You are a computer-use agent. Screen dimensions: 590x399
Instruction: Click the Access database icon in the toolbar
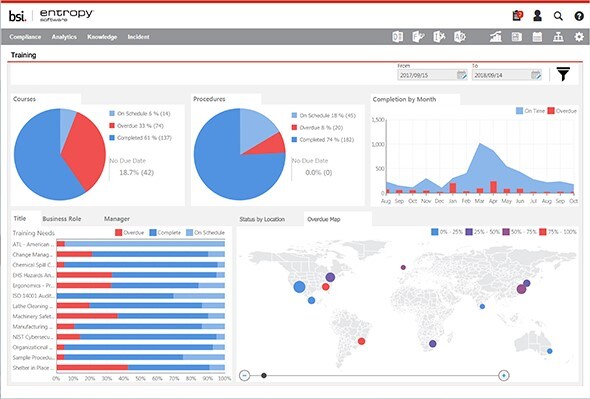point(460,37)
